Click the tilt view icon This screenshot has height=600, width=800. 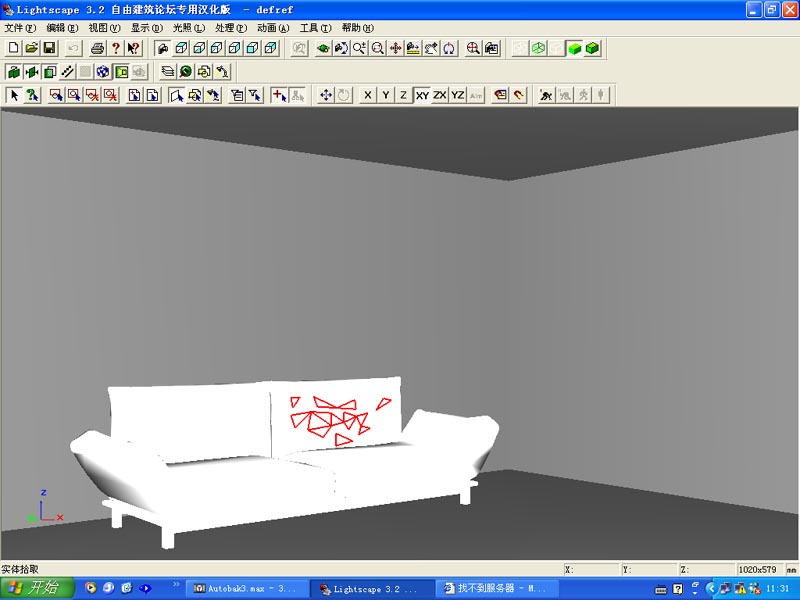point(431,48)
